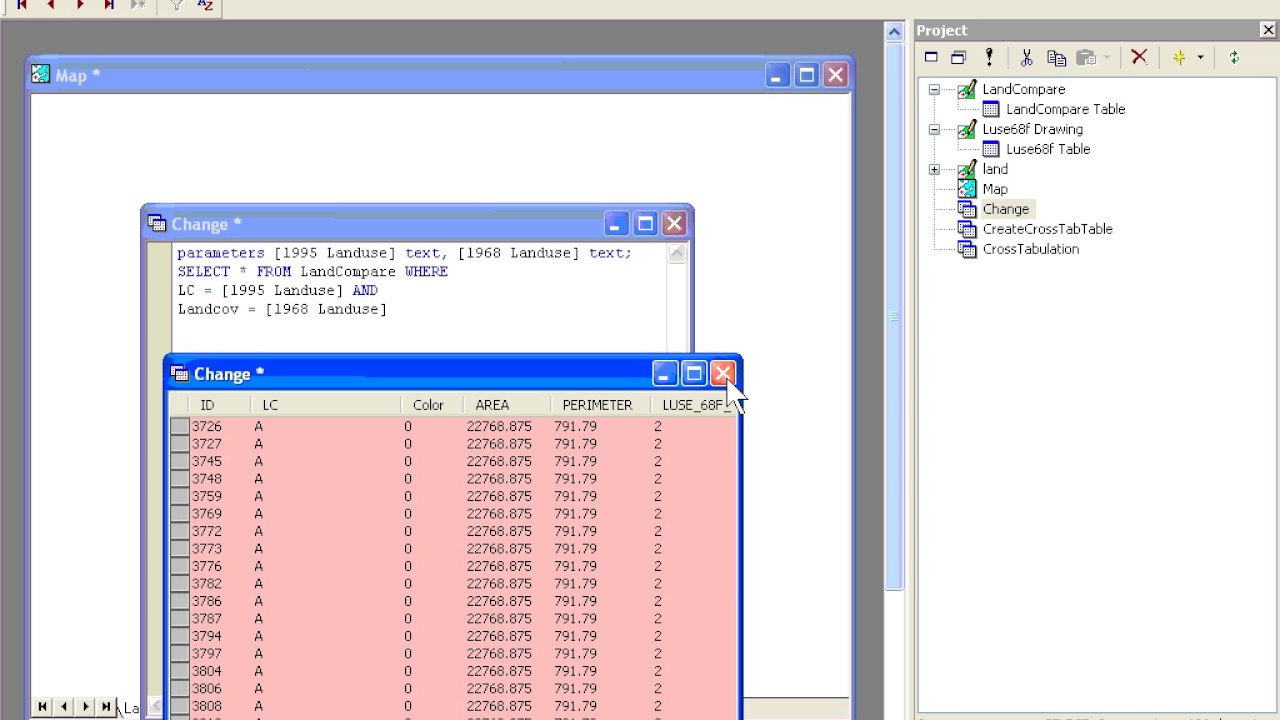Maximize the Change results table window
This screenshot has width=1280, height=720.
tap(693, 374)
